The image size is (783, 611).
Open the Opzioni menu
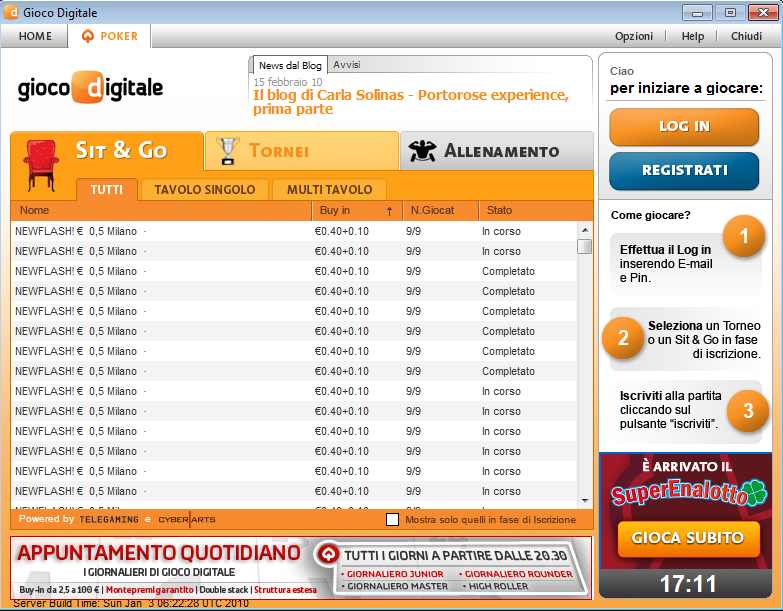pos(634,36)
